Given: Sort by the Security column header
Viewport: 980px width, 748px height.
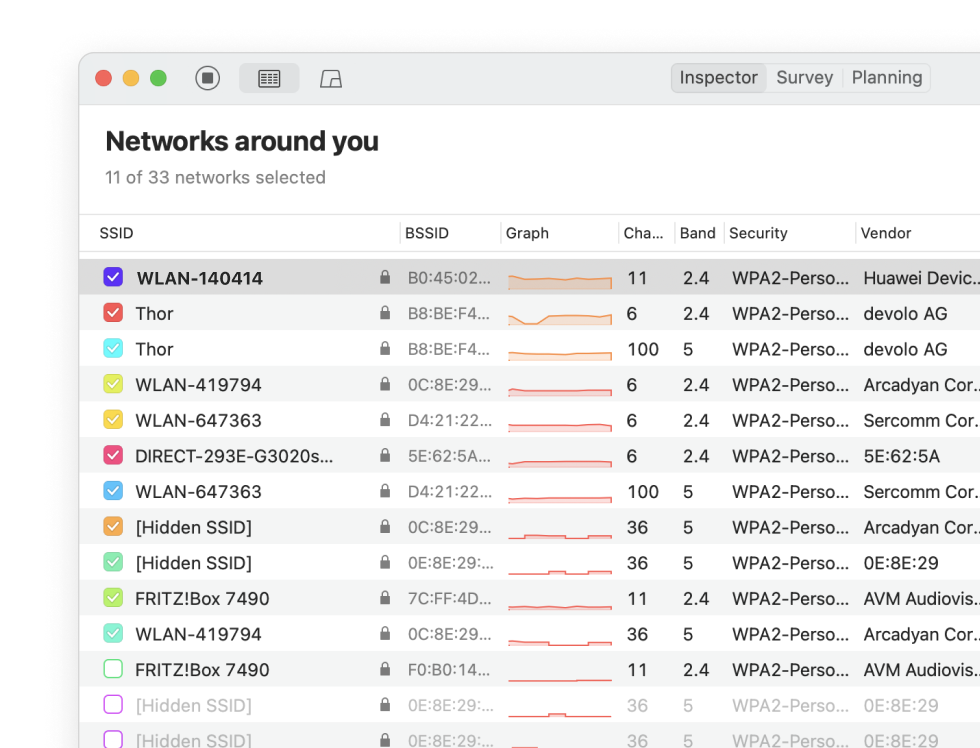Looking at the screenshot, I should click(758, 233).
